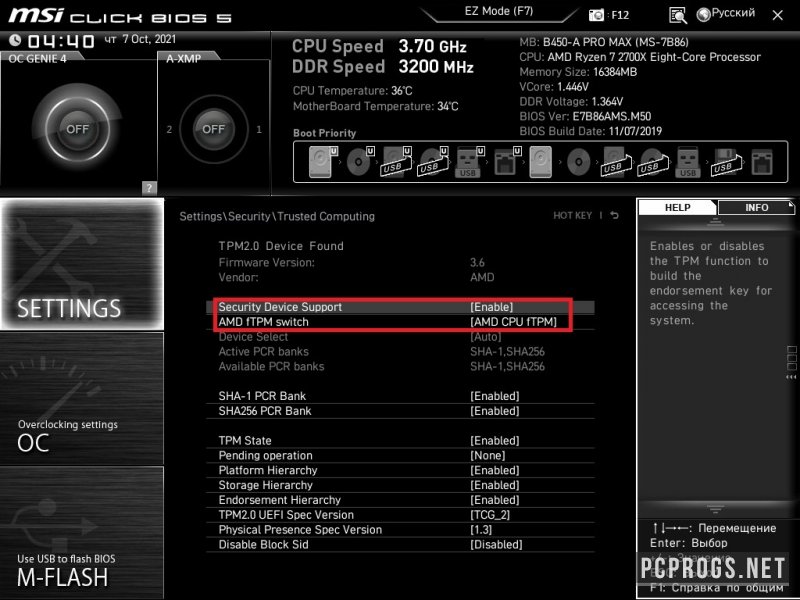Viewport: 800px width, 600px height.
Task: Click the Active PCR banks row
Action: tap(400, 352)
